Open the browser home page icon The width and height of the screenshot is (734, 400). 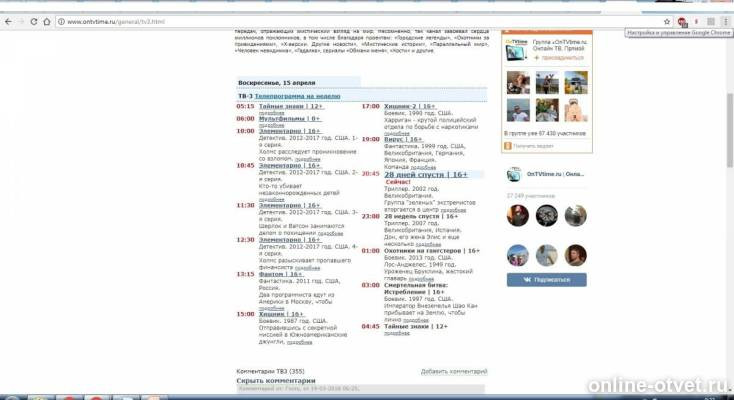tap(47, 22)
